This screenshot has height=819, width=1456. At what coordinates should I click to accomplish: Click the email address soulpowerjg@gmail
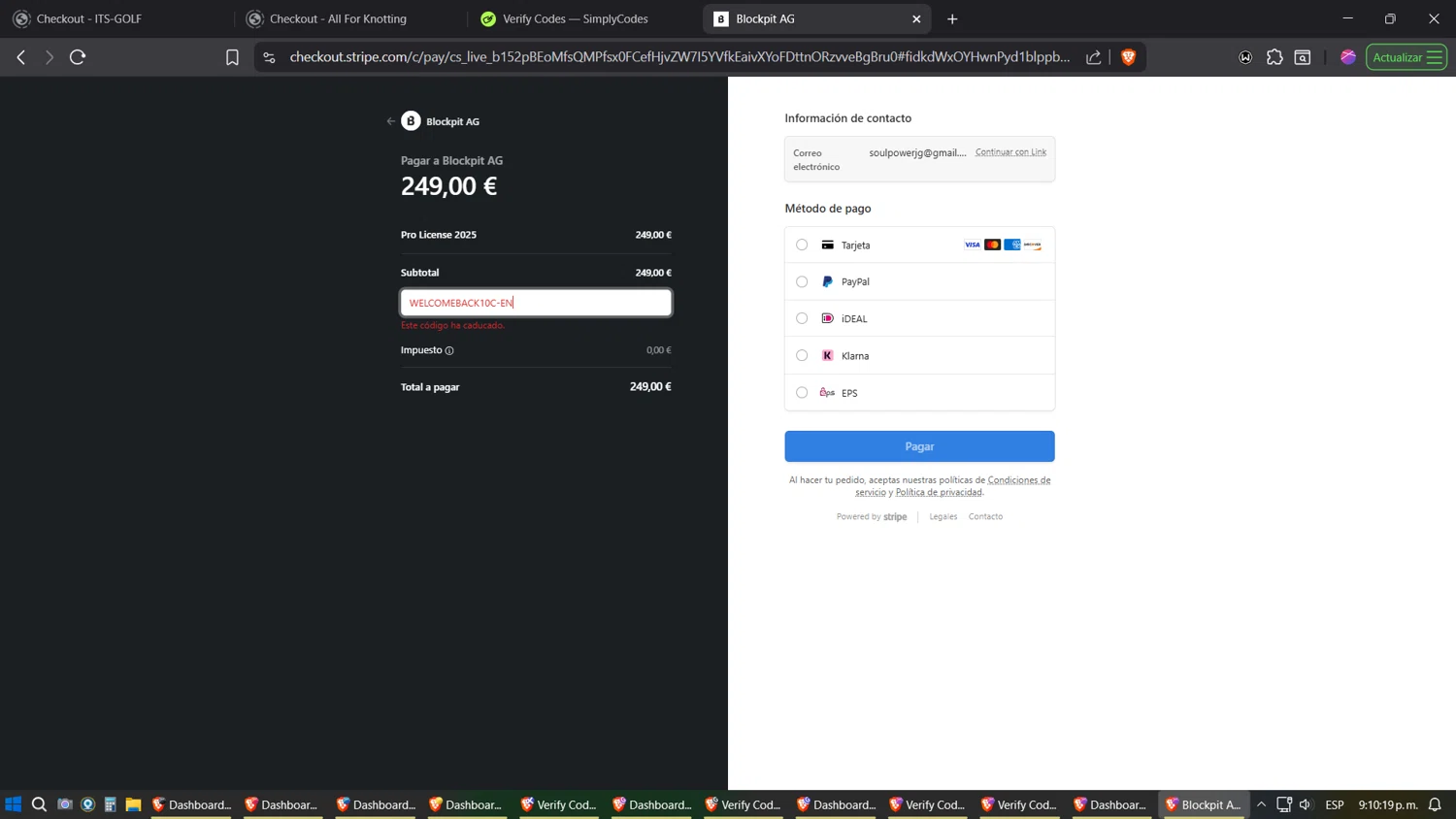(917, 152)
